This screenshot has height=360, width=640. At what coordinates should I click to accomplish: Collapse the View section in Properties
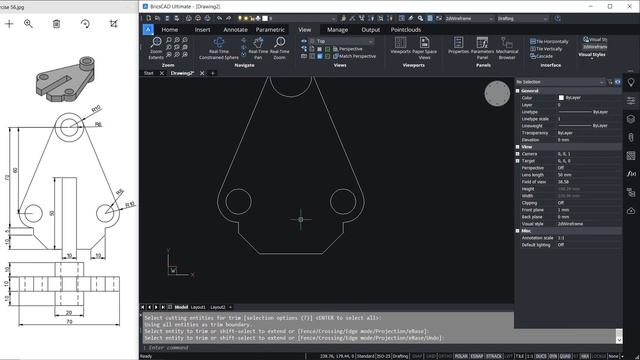pyautogui.click(x=518, y=147)
